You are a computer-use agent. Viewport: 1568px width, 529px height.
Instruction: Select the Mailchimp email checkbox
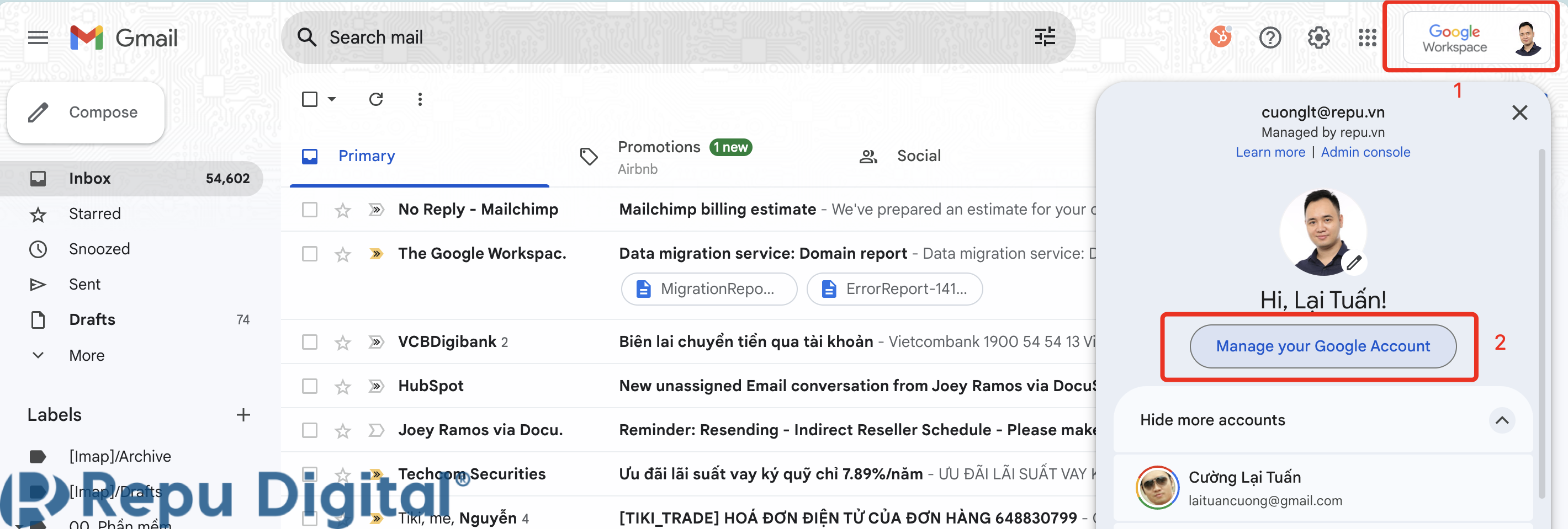pyautogui.click(x=309, y=210)
